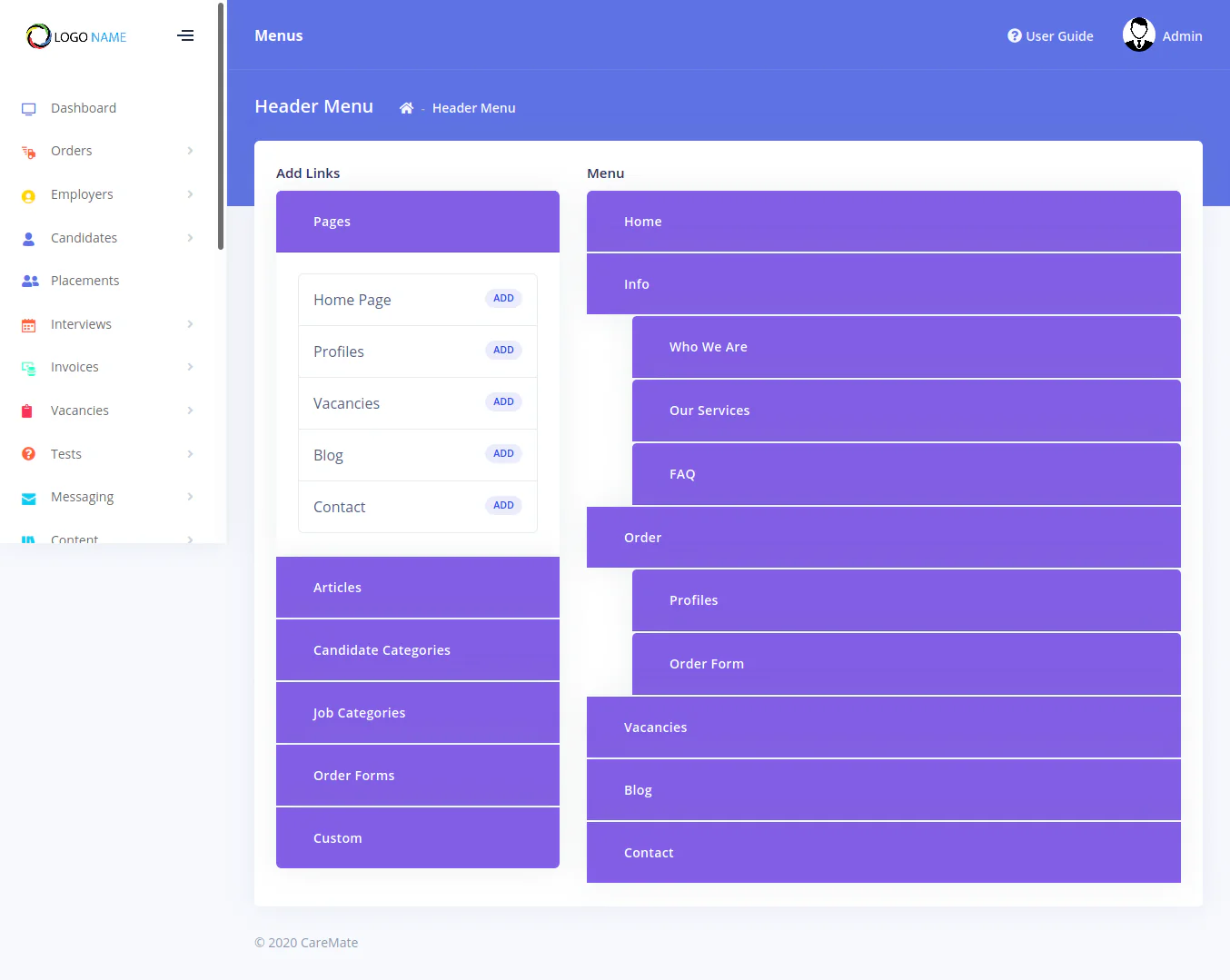Open the User Guide help link

(1050, 36)
